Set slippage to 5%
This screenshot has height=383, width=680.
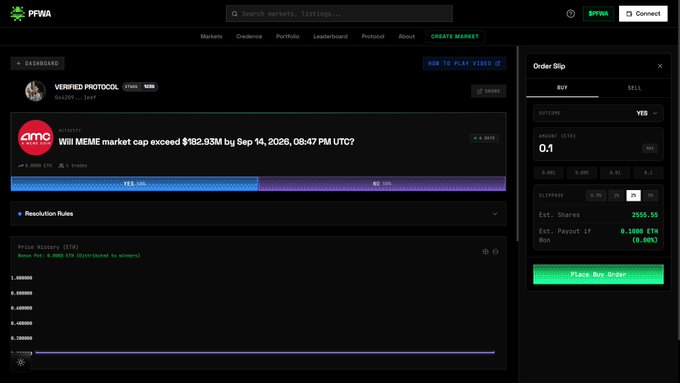650,196
